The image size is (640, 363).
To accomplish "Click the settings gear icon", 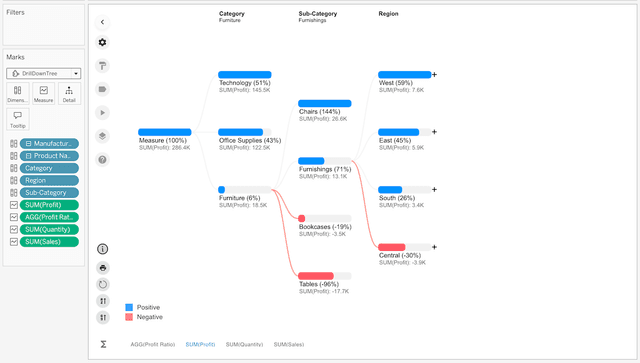I will pyautogui.click(x=102, y=42).
